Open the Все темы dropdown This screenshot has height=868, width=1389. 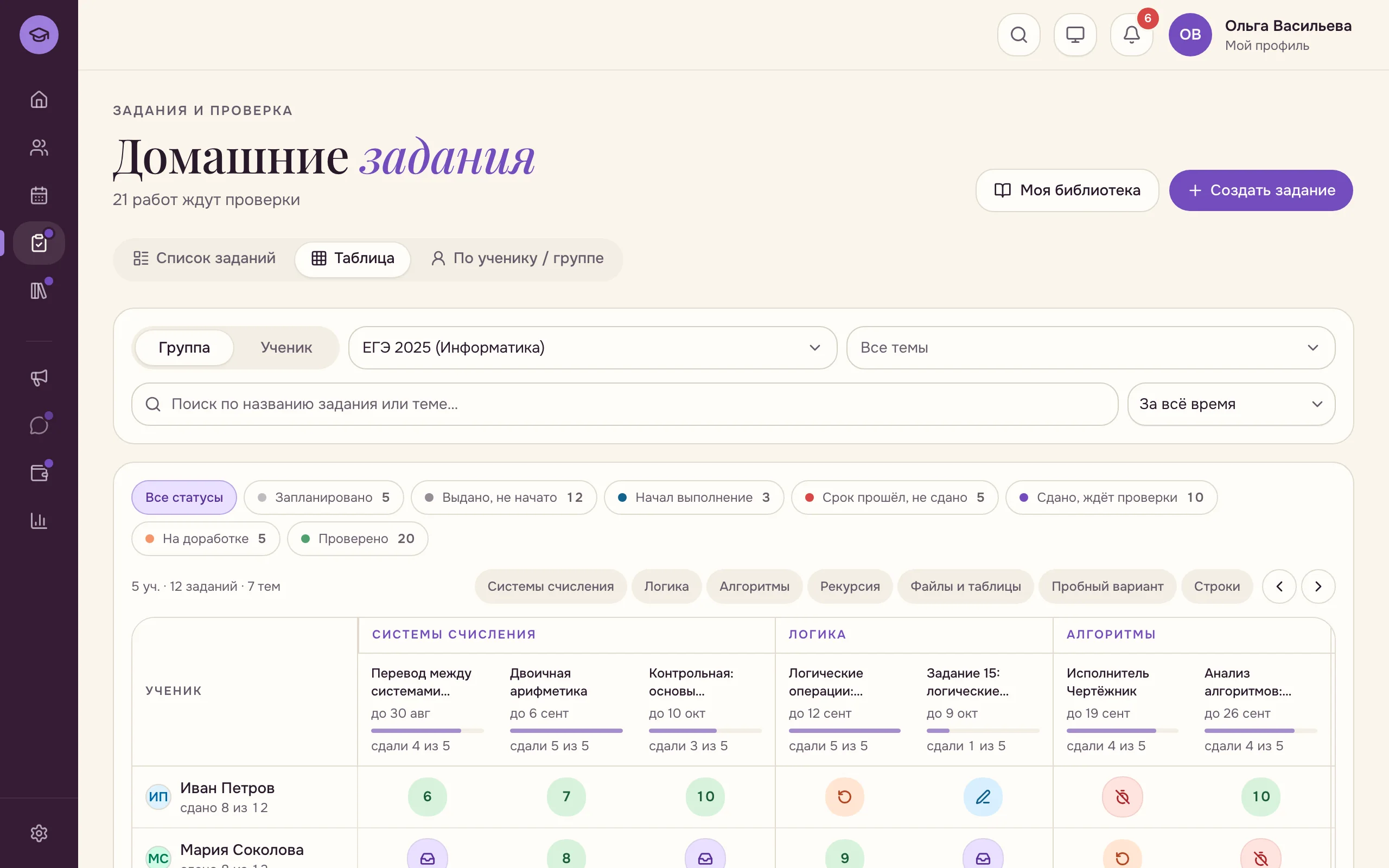click(x=1090, y=347)
